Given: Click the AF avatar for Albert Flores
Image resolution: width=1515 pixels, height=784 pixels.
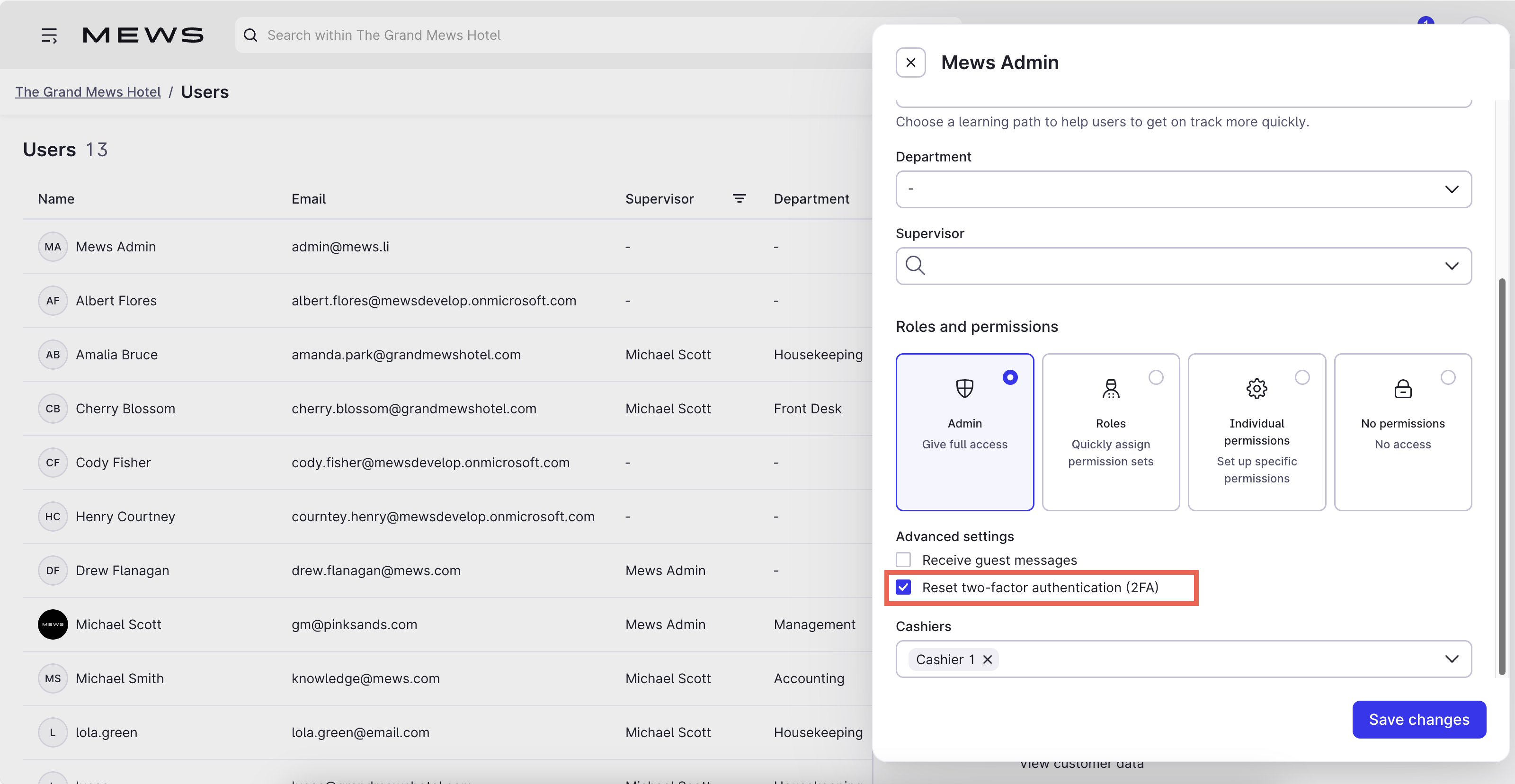Looking at the screenshot, I should [53, 301].
